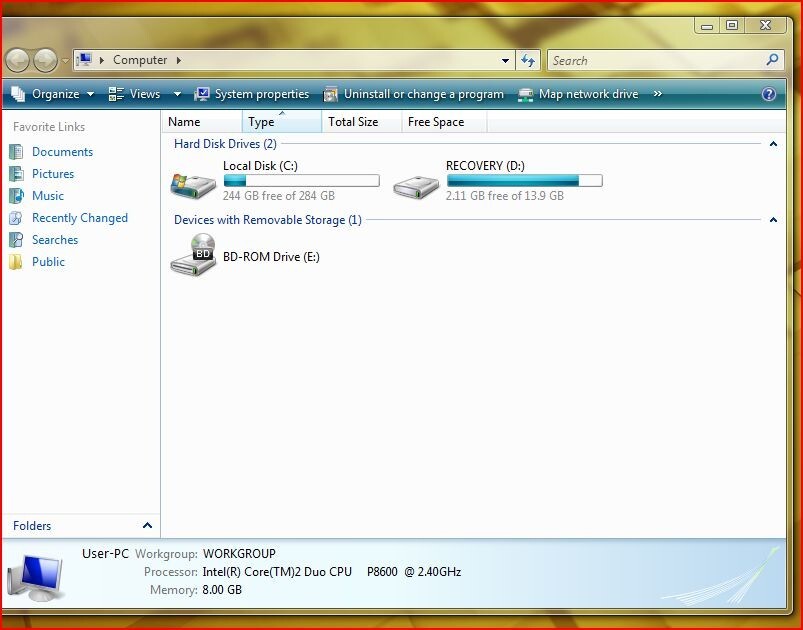Sort by the Name column header
803x630 pixels.
coord(202,122)
